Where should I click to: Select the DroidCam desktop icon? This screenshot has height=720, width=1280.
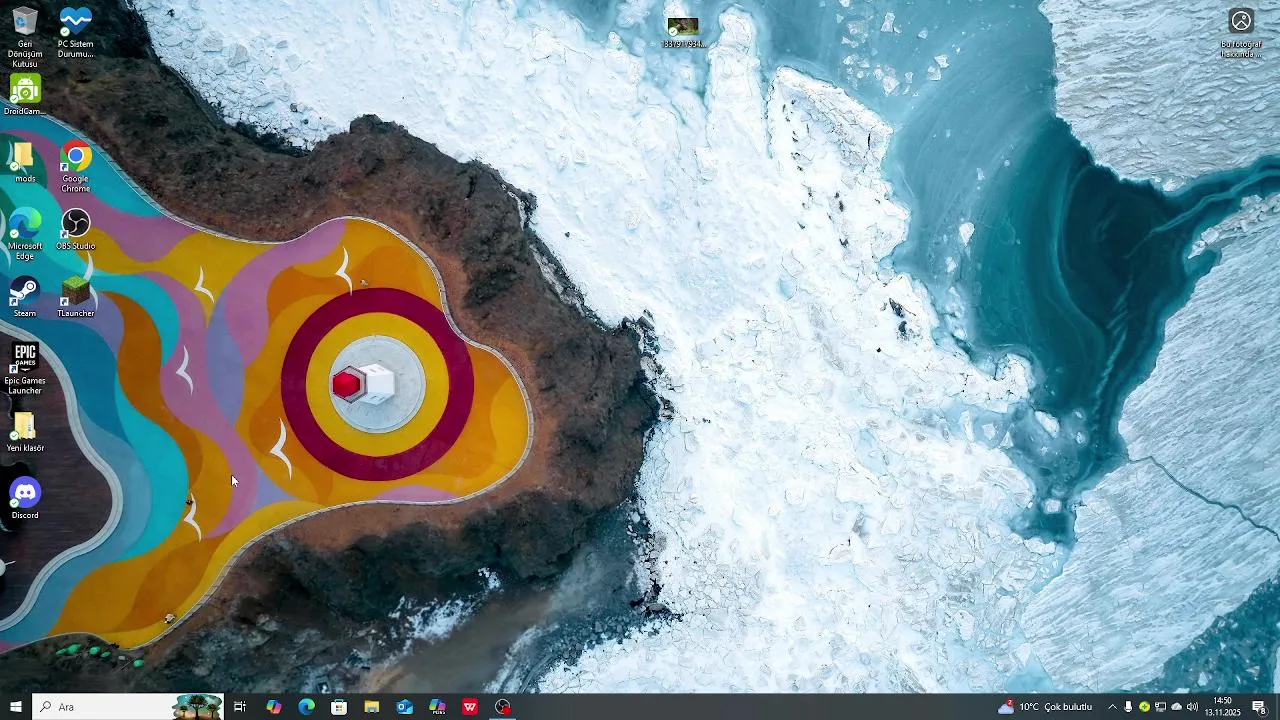tap(25, 95)
